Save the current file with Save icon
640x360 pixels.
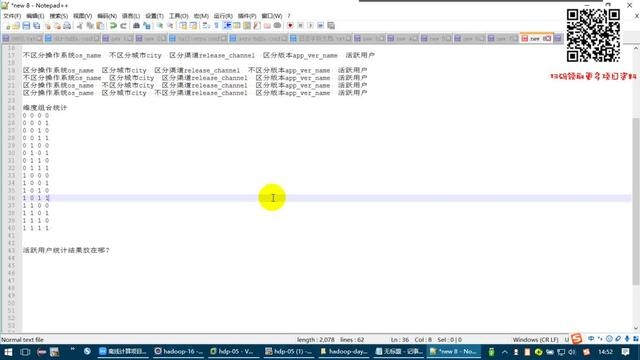[x=26, y=26]
